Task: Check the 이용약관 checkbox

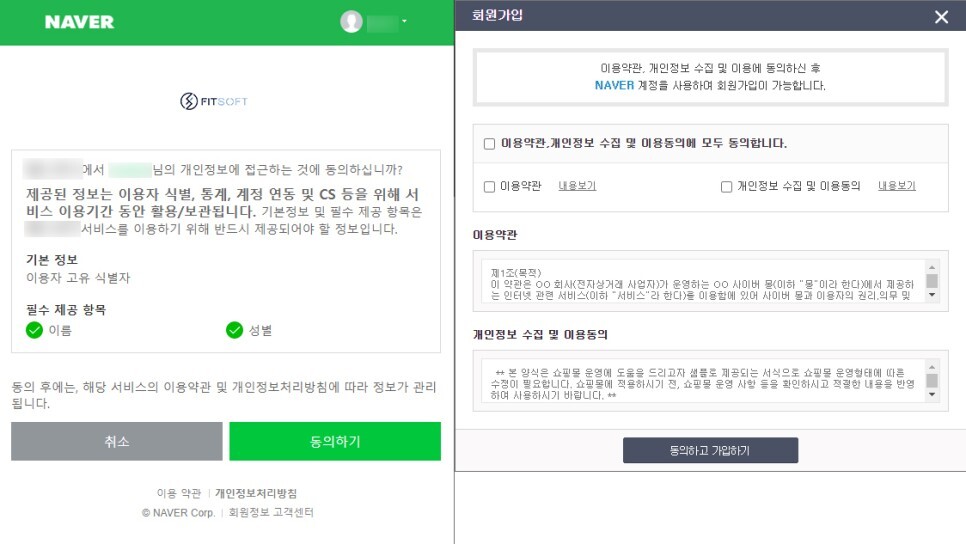Action: 489,186
